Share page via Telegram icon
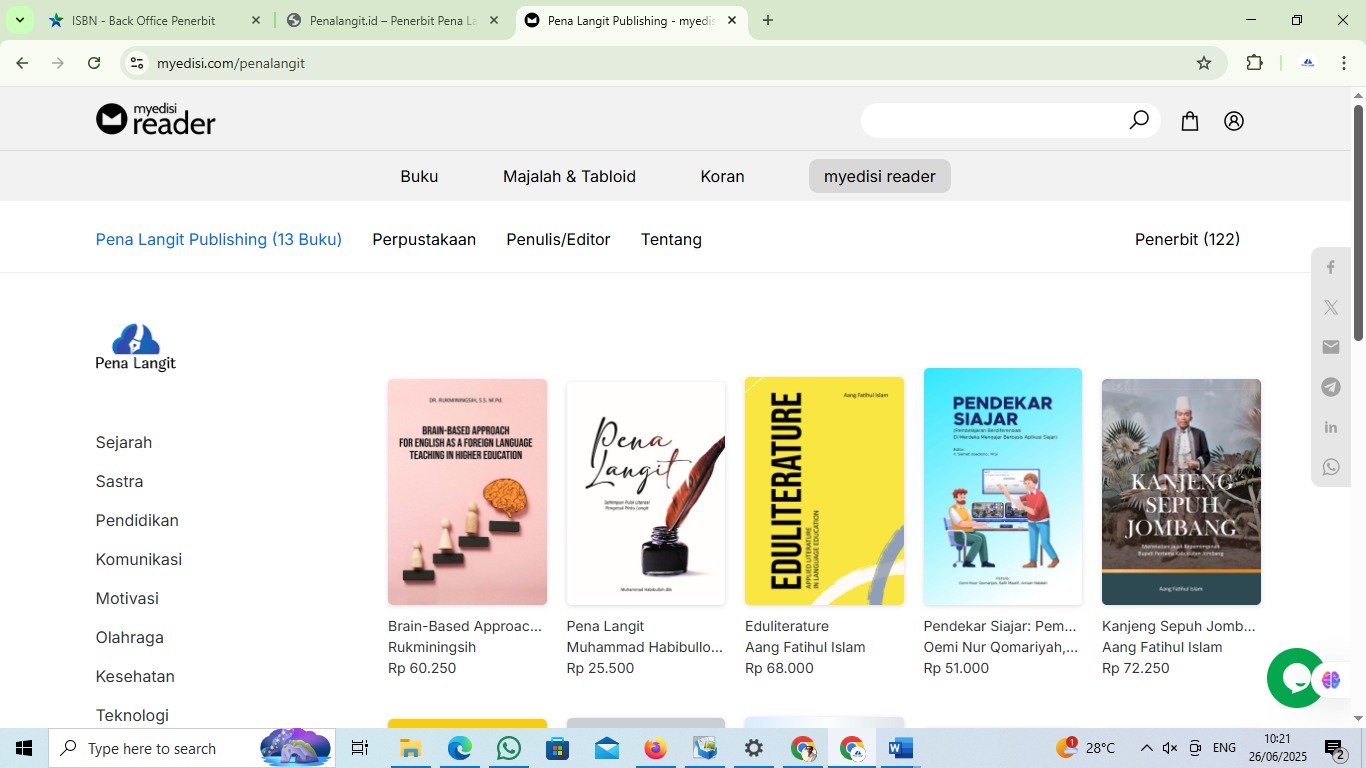1366x768 pixels. pos(1331,387)
